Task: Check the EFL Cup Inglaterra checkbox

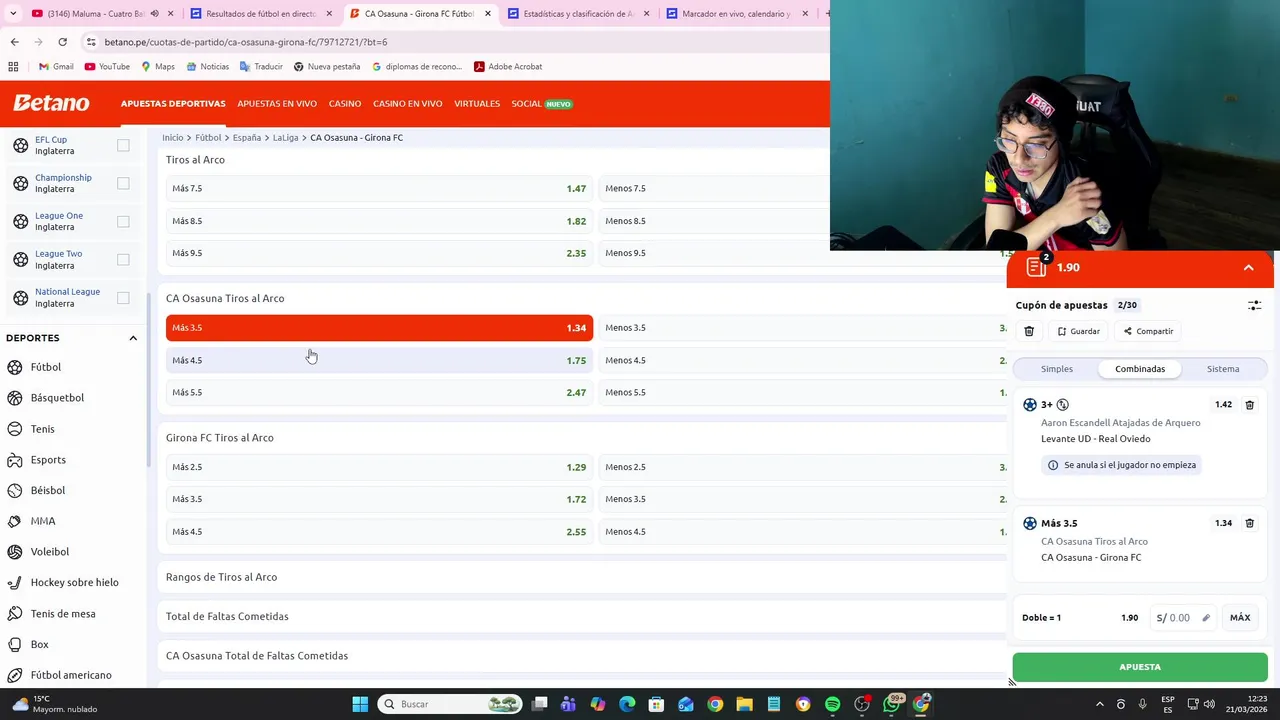Action: [123, 145]
